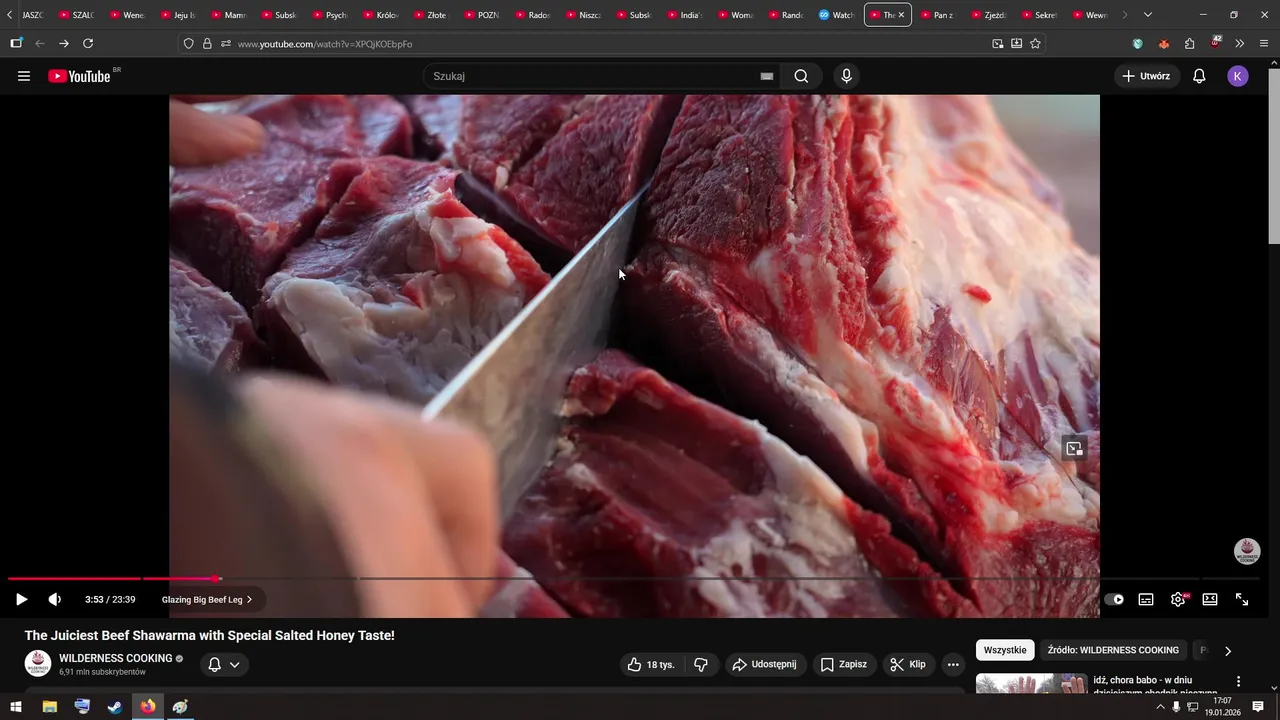Show more filter chips with right arrow
The width and height of the screenshot is (1280, 720).
[1228, 651]
